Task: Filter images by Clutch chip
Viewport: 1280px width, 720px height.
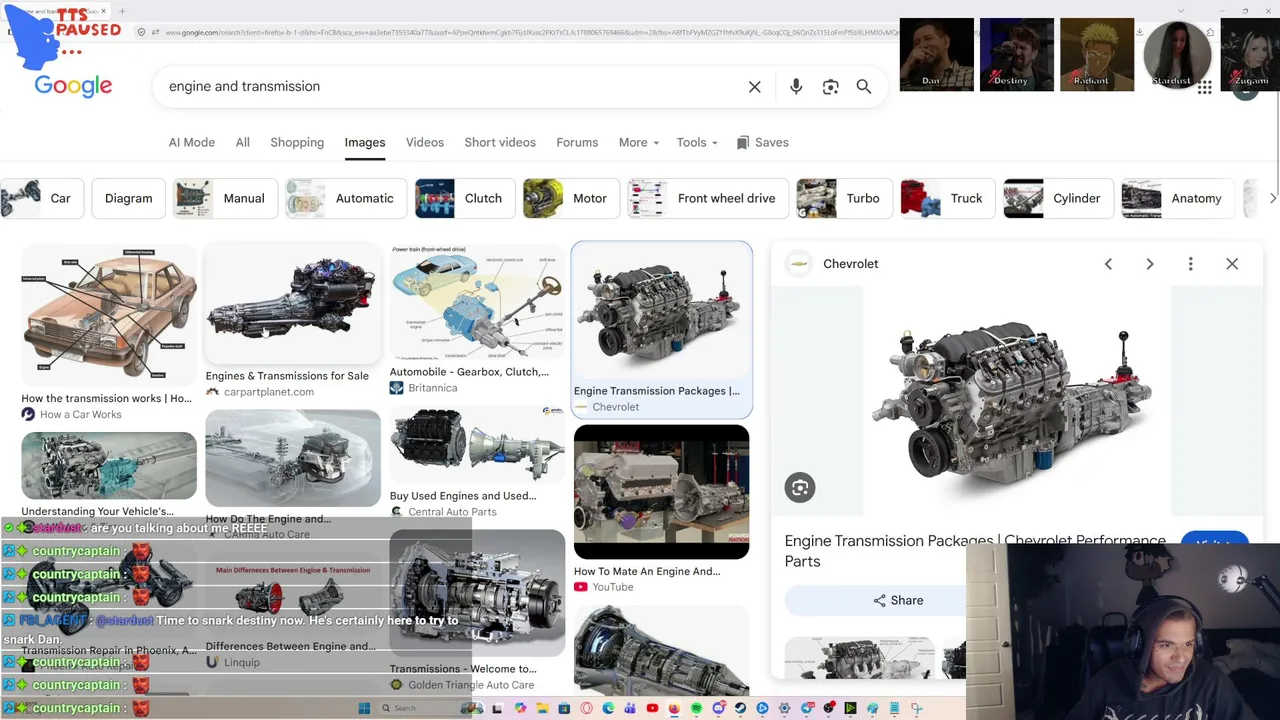Action: [x=465, y=199]
